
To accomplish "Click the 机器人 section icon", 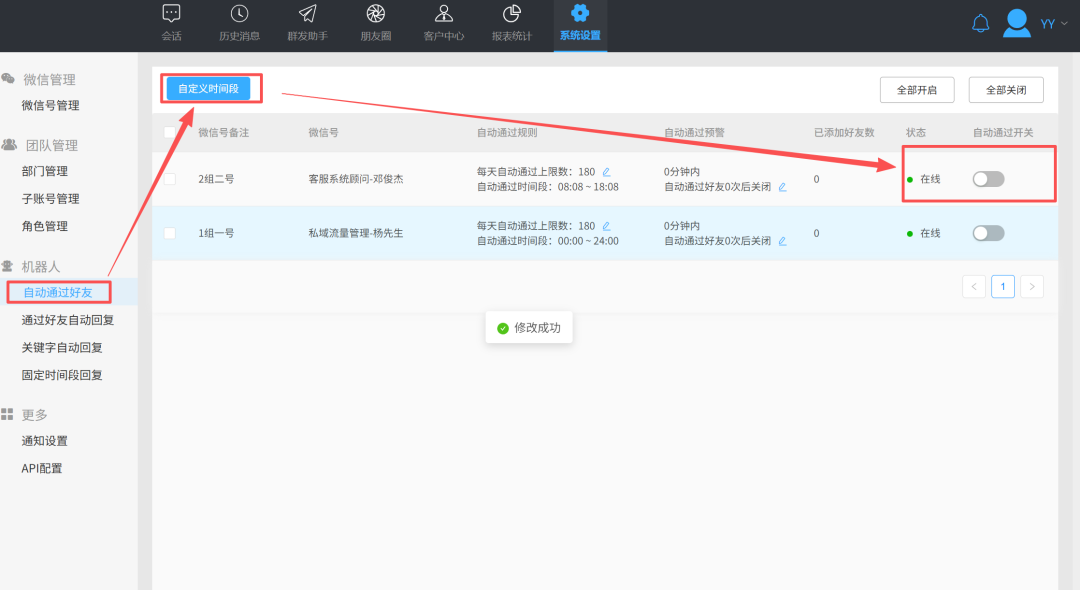I will point(8,266).
